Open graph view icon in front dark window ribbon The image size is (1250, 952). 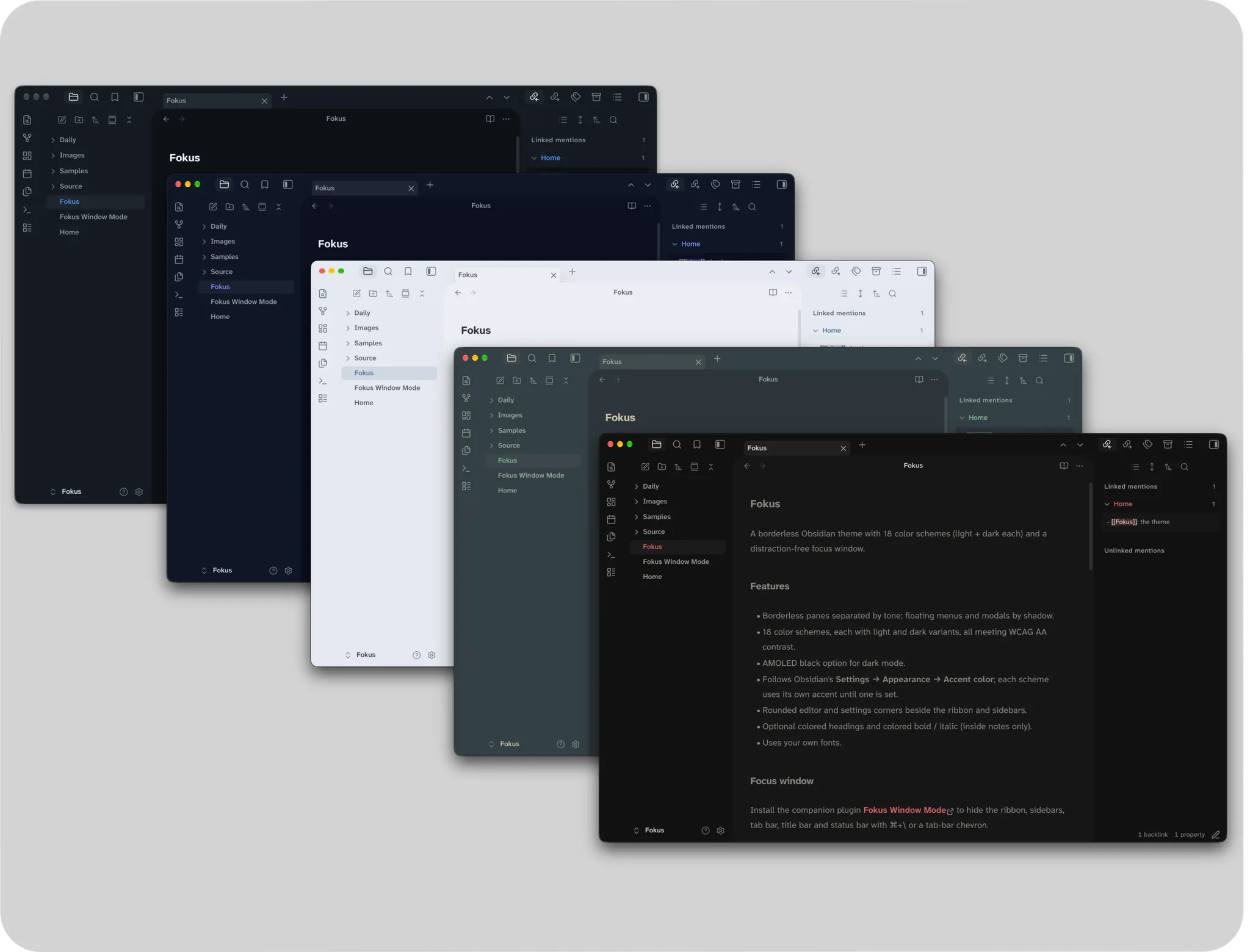(x=611, y=485)
